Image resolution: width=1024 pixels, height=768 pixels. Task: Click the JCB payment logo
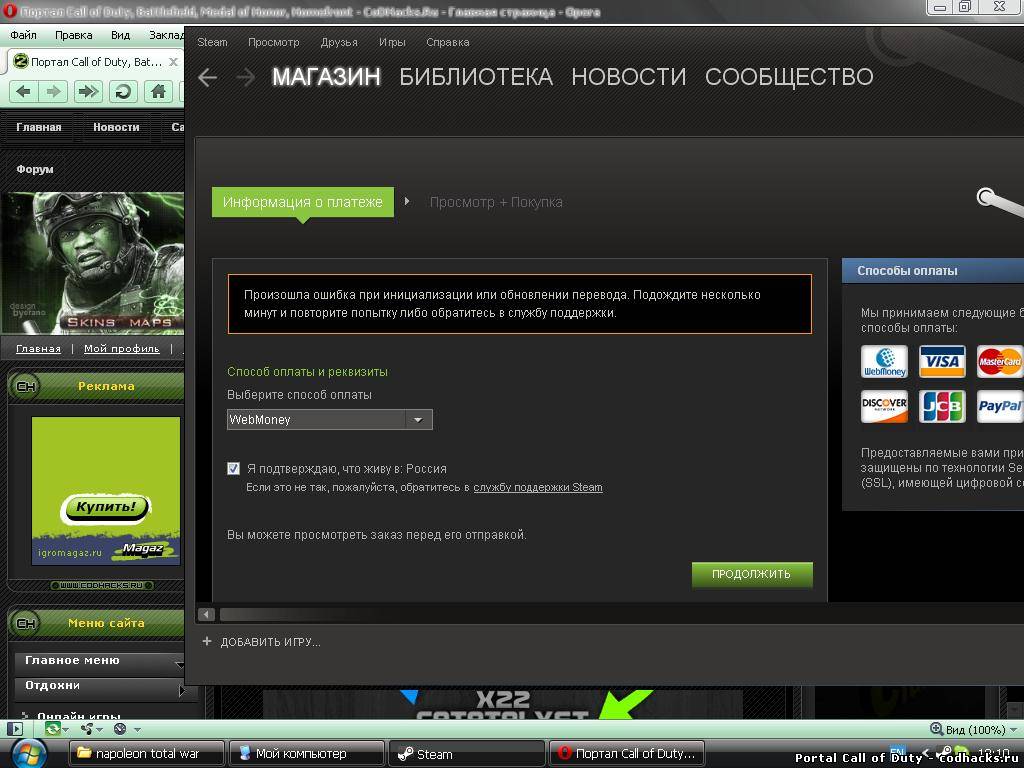tap(942, 406)
